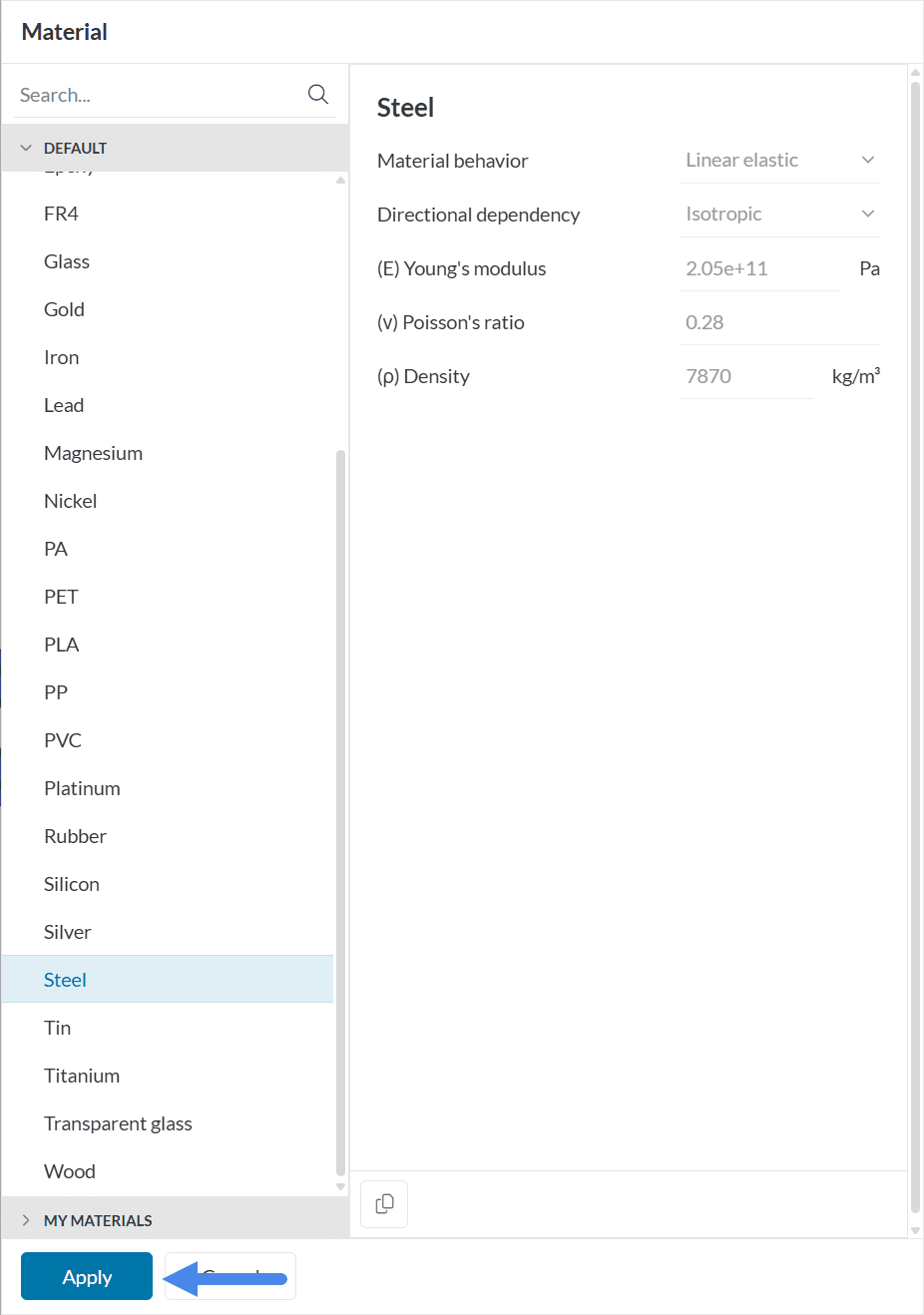Viewport: 924px width, 1315px height.
Task: Click the Young's modulus value field
Action: [758, 268]
